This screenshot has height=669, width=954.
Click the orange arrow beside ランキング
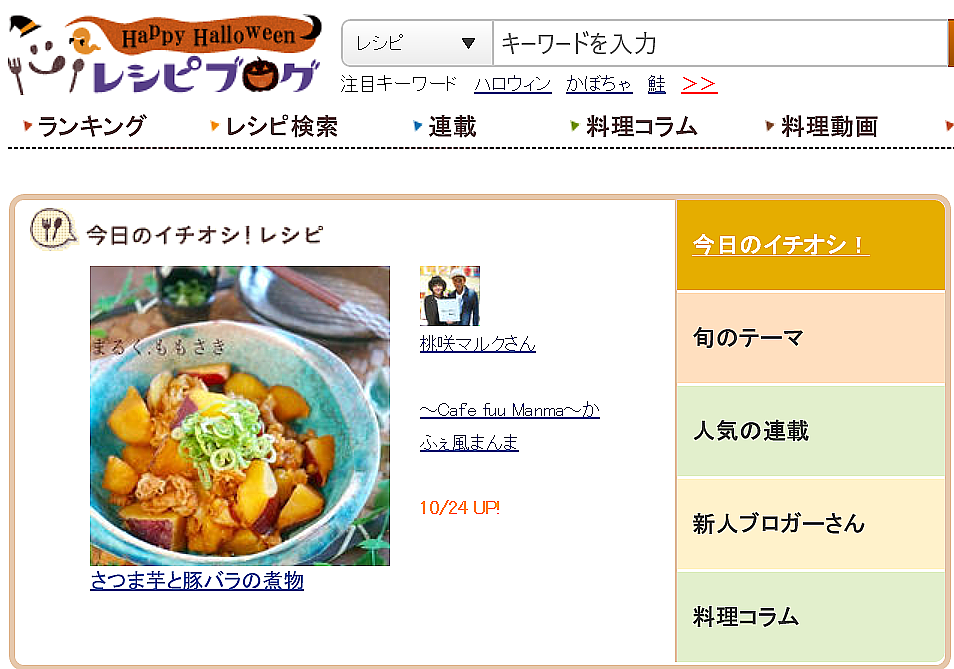[27, 126]
